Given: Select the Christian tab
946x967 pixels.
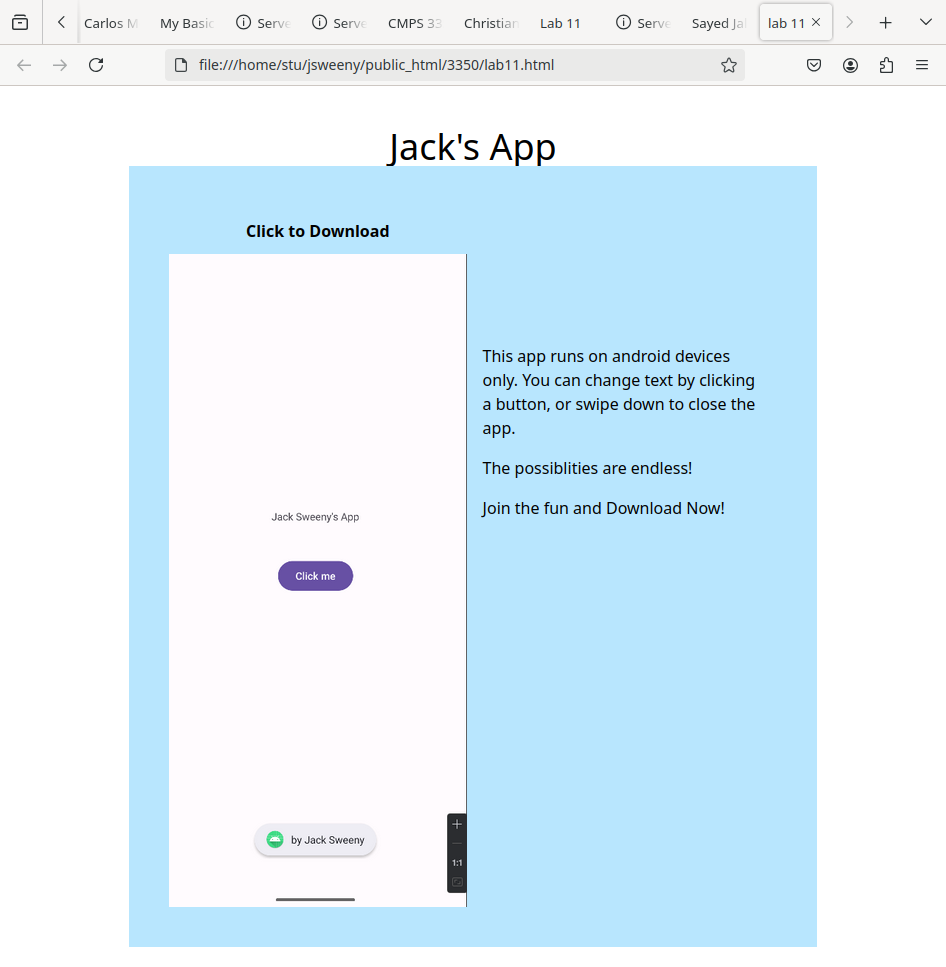Looking at the screenshot, I should point(491,23).
